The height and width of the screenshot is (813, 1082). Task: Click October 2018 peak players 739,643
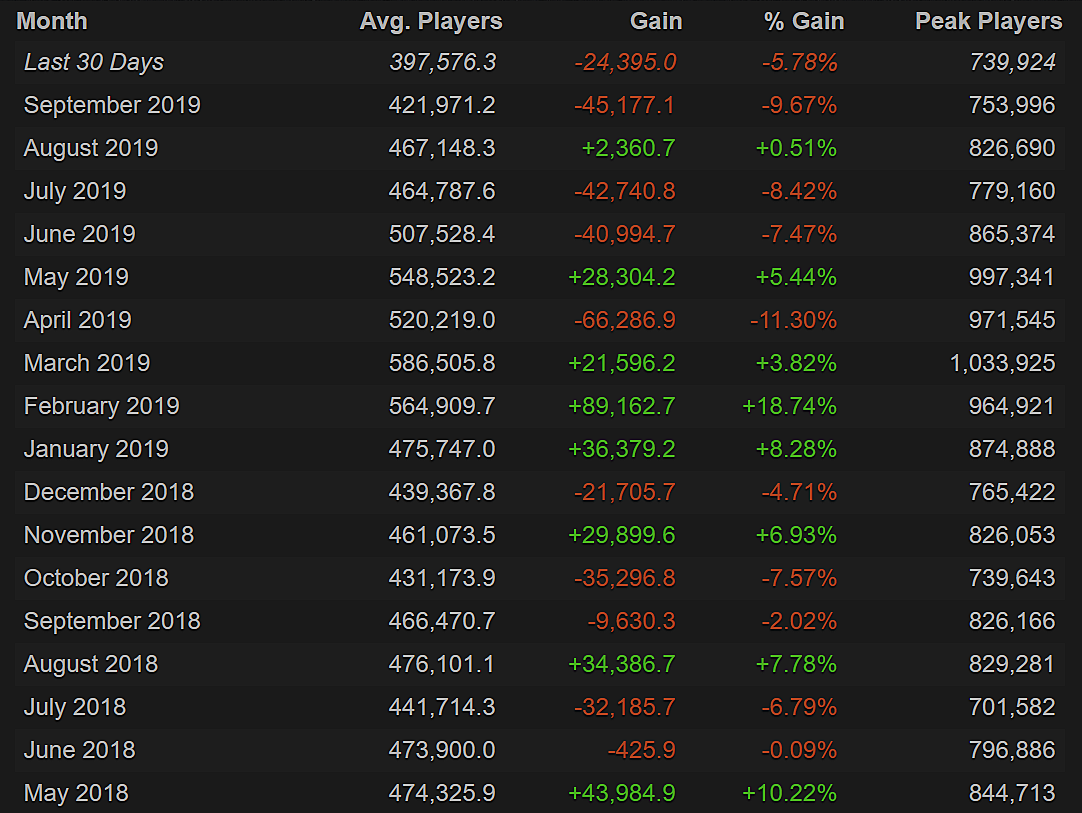1012,578
